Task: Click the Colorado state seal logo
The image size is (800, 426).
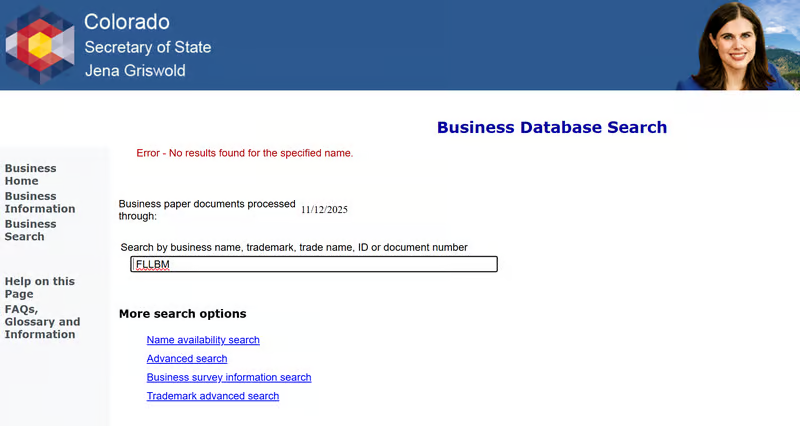Action: [x=40, y=45]
